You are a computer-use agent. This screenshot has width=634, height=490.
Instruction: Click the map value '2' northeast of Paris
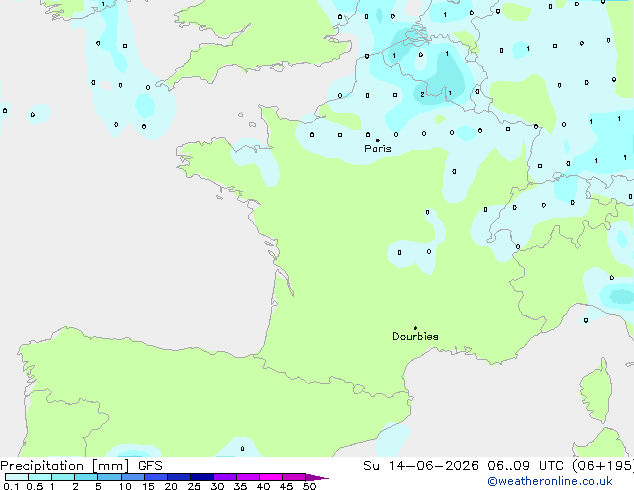point(422,94)
